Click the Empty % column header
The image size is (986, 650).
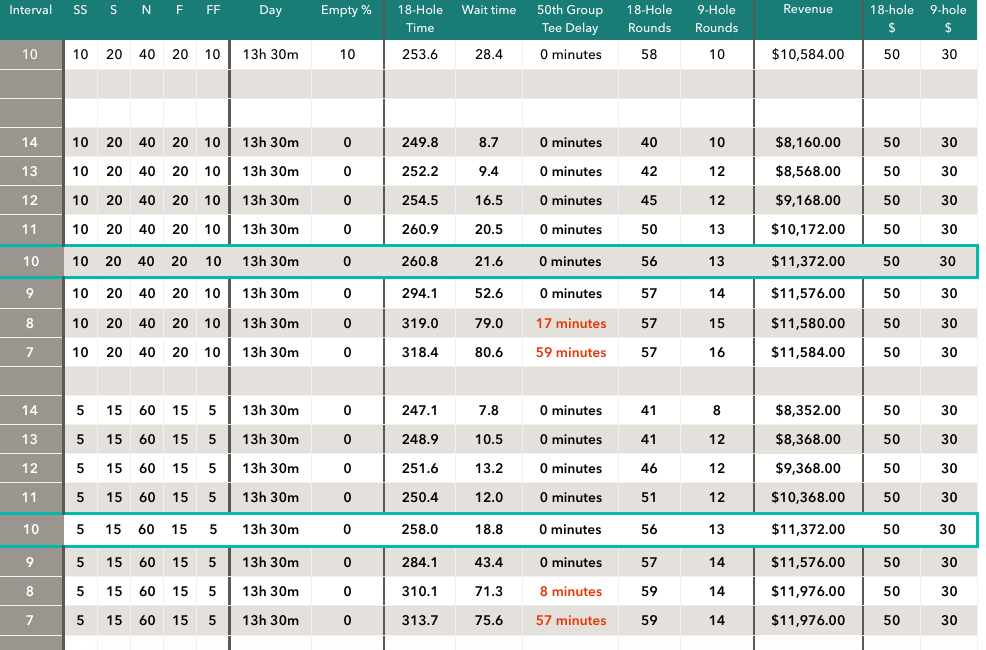coord(346,10)
